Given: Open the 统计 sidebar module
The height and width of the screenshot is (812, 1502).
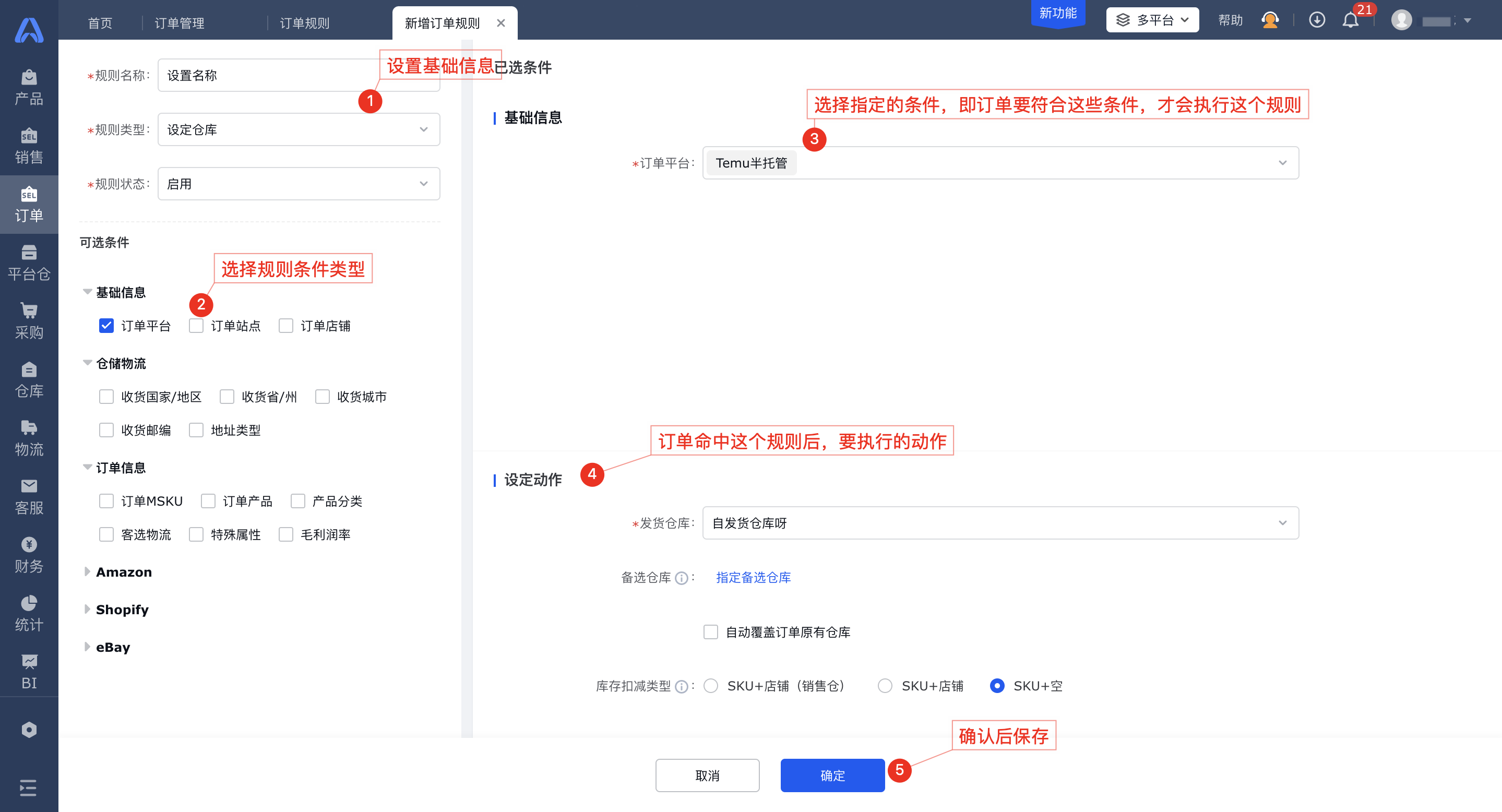Looking at the screenshot, I should pyautogui.click(x=29, y=614).
